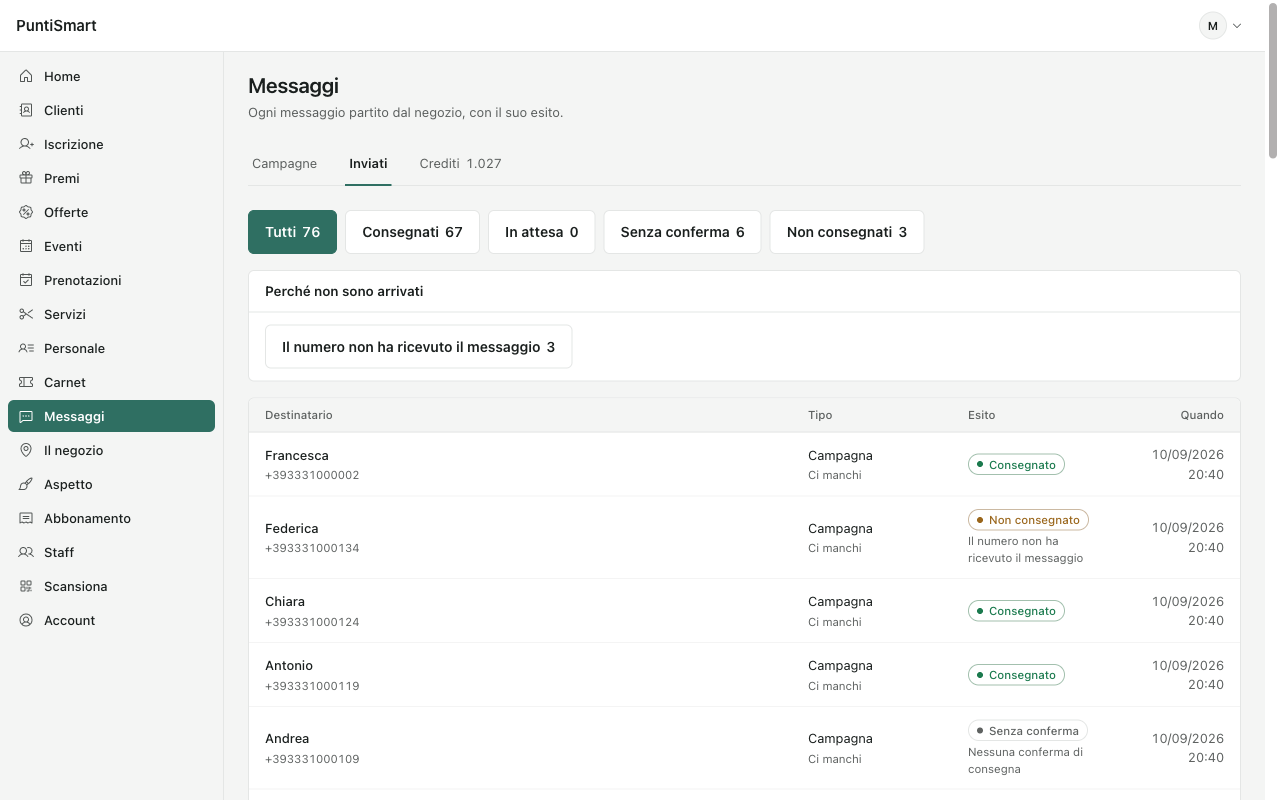This screenshot has height=800, width=1280.
Task: Click the Tipo column header
Action: (x=820, y=415)
